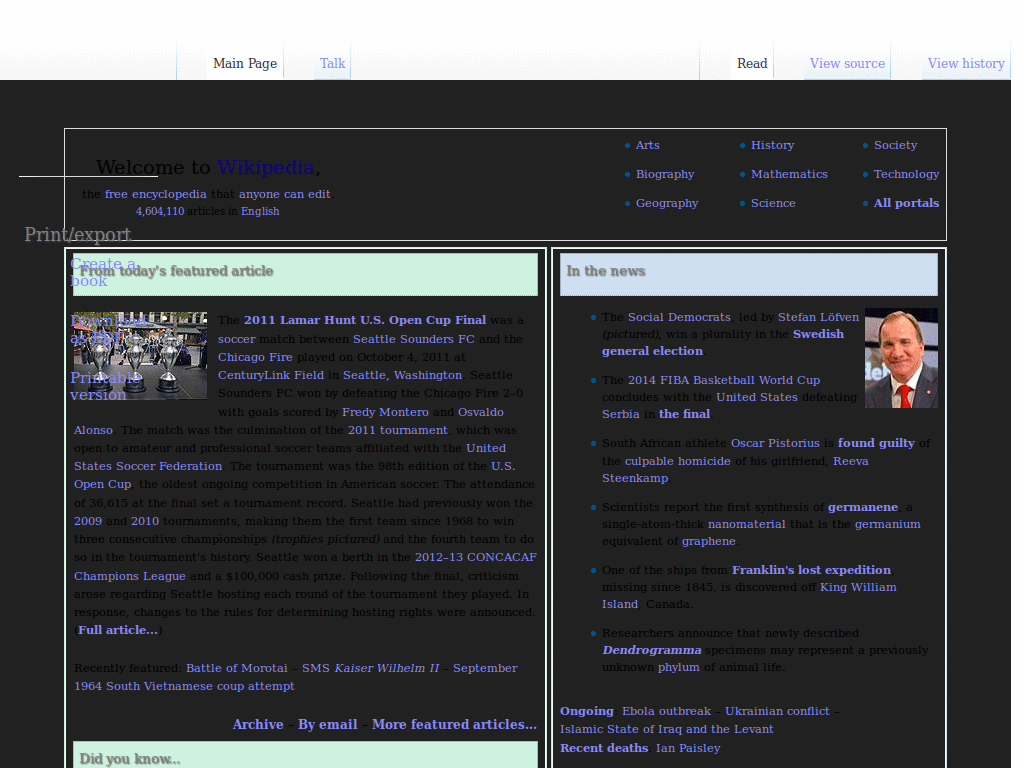1024x768 pixels.
Task: Click the Ebola outbreak link
Action: pos(666,711)
